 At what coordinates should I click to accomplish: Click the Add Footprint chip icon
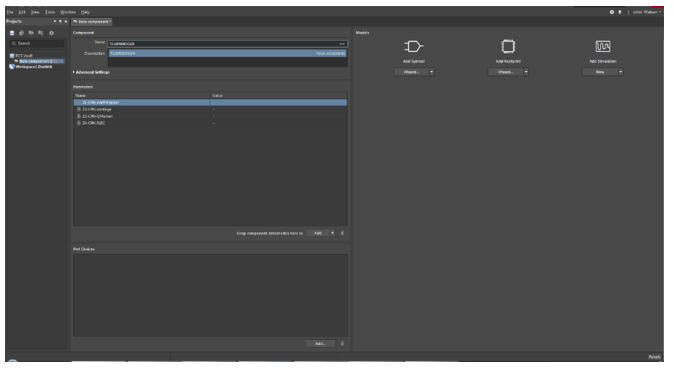point(508,46)
